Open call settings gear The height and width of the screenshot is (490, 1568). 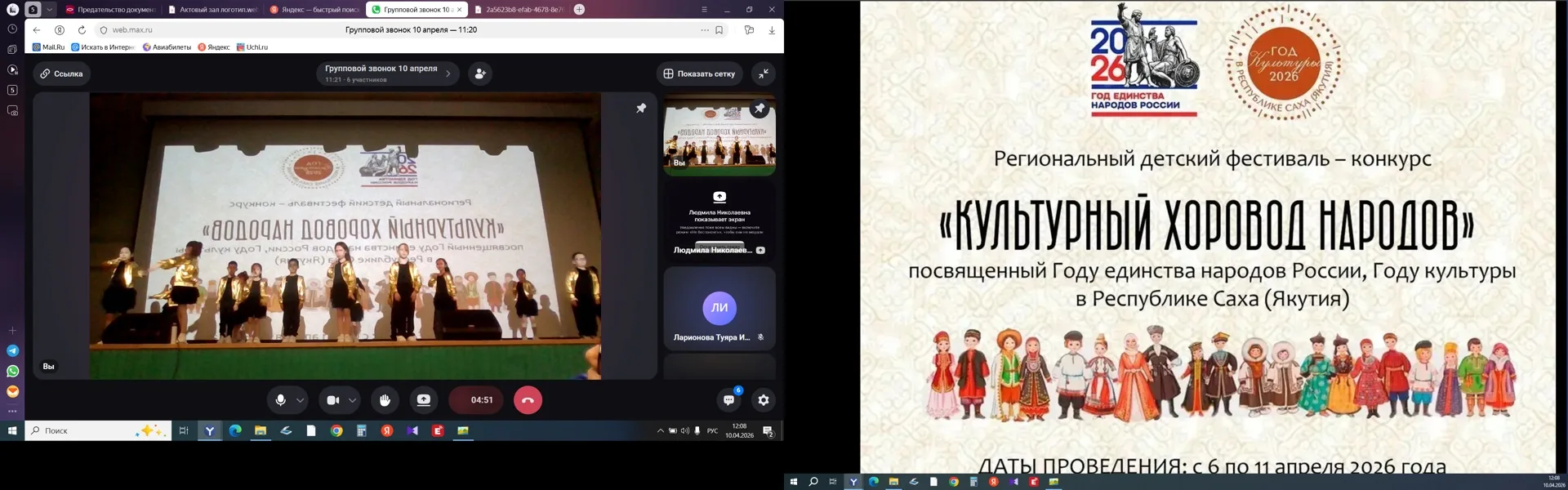(764, 400)
